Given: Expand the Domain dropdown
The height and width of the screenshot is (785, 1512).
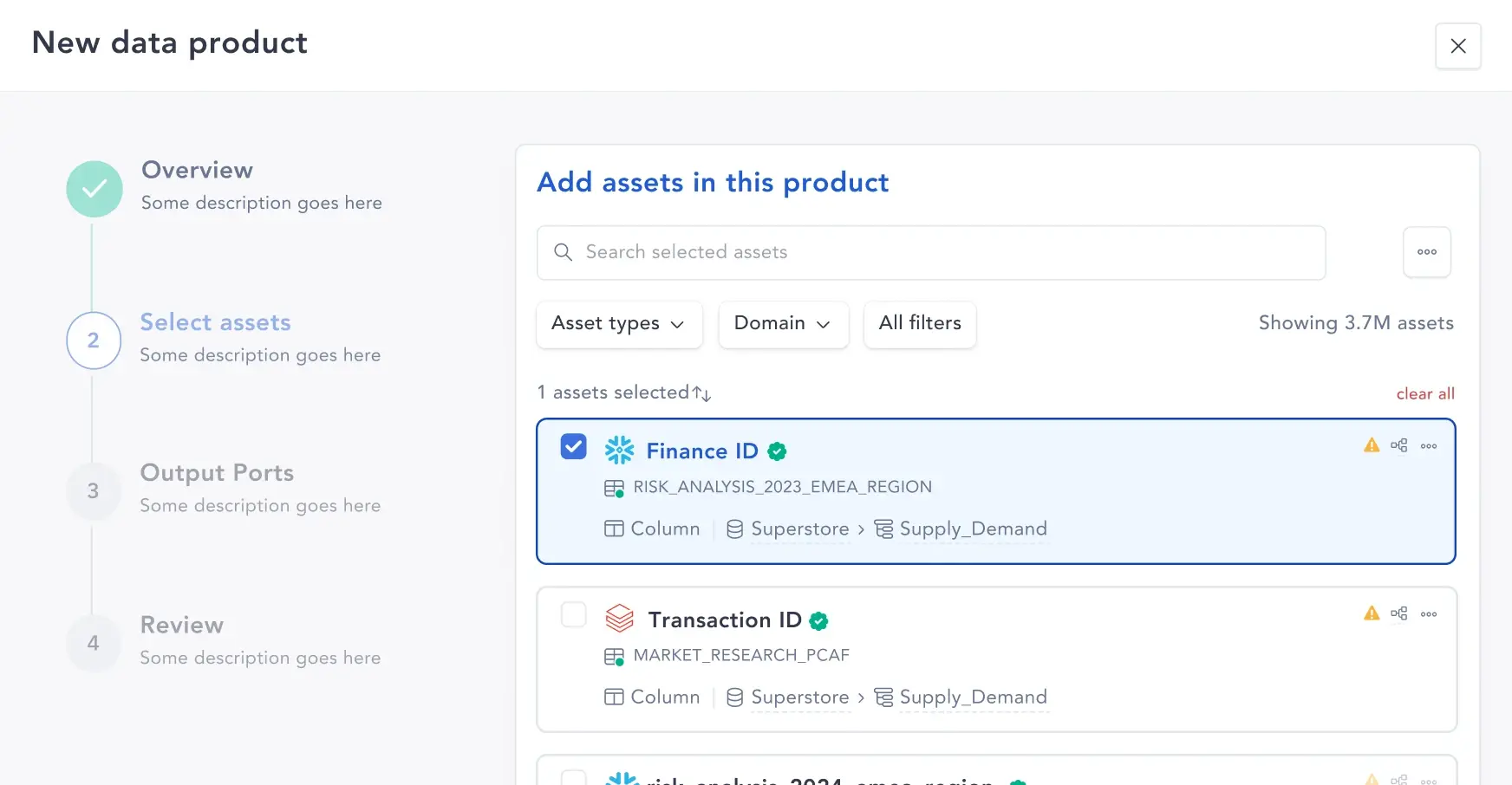Looking at the screenshot, I should pyautogui.click(x=783, y=324).
